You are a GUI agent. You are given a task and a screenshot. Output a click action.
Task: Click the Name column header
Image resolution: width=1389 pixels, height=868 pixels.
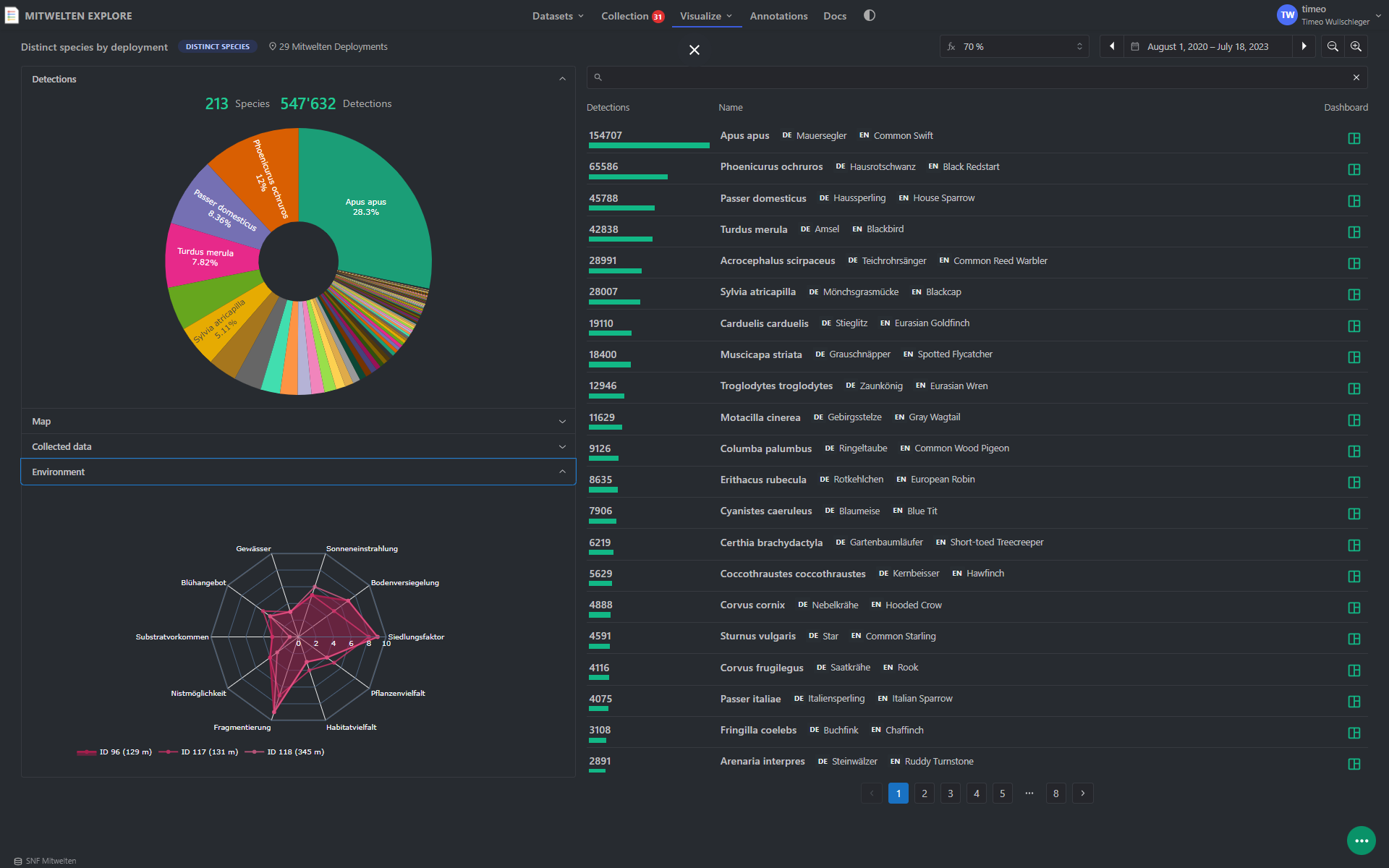coord(731,107)
